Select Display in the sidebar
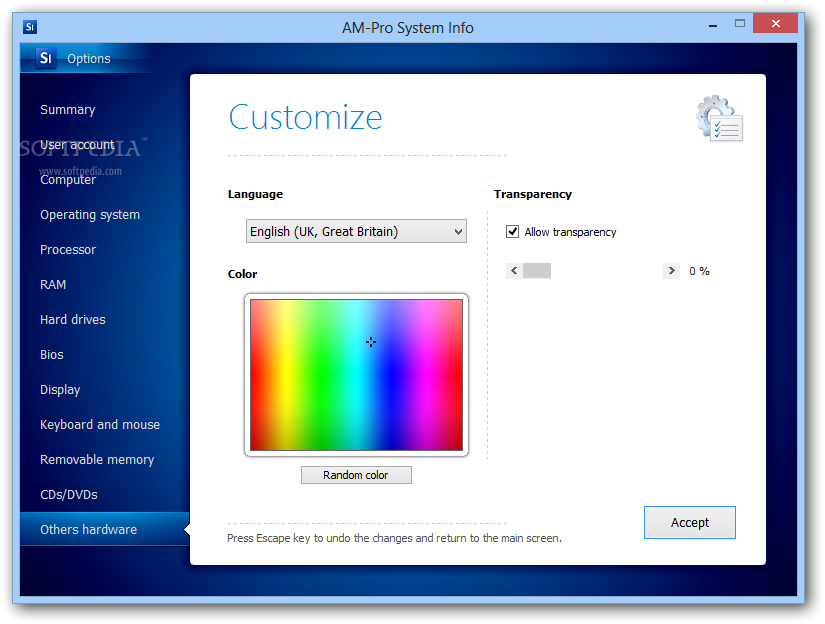This screenshot has height=624, width=825. (60, 390)
